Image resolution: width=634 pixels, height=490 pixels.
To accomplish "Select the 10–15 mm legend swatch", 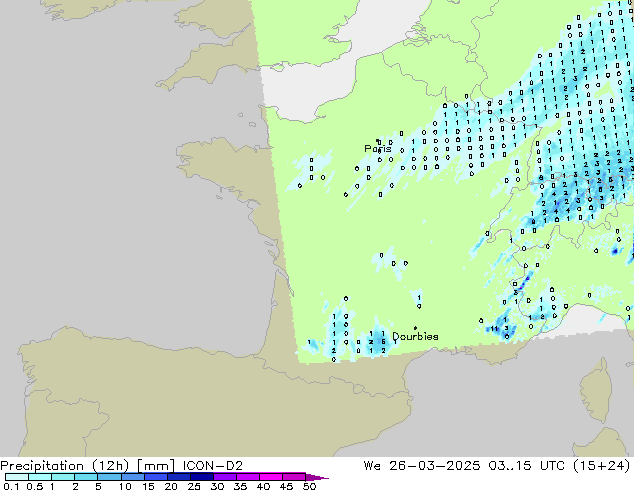I will coord(132,477).
